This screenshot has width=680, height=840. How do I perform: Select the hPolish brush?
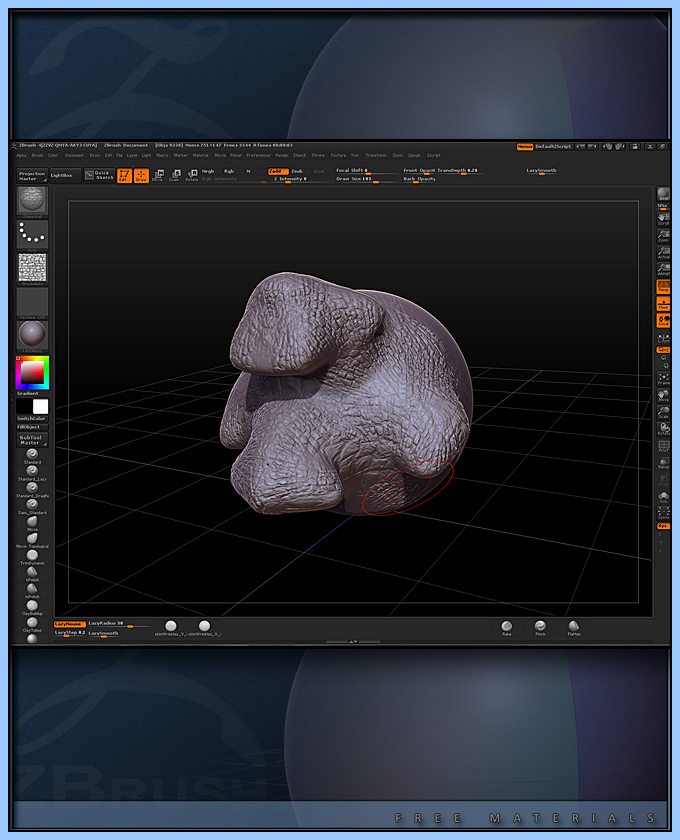(32, 574)
